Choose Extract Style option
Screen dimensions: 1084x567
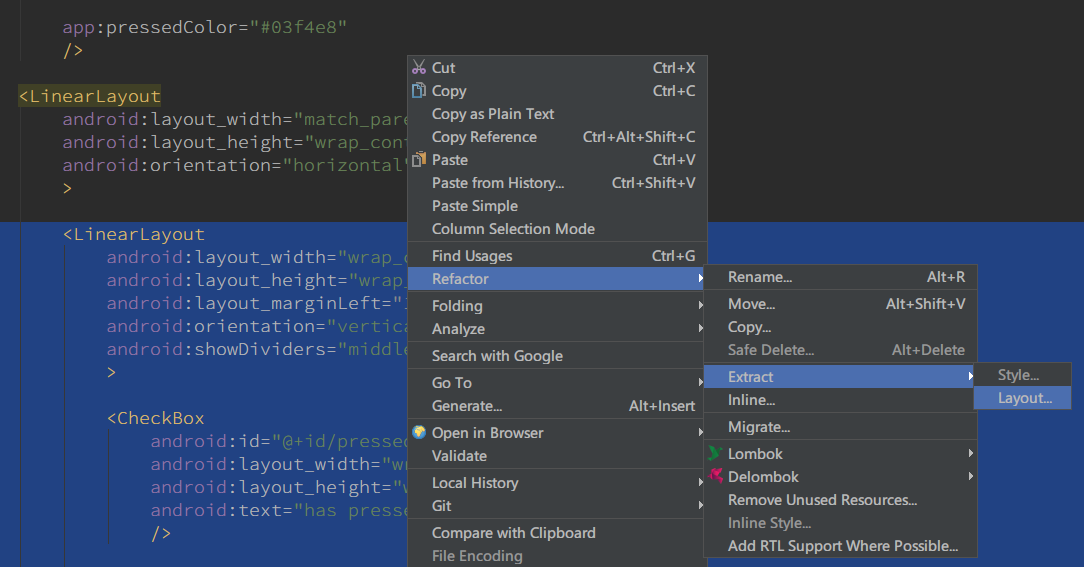pos(1018,375)
